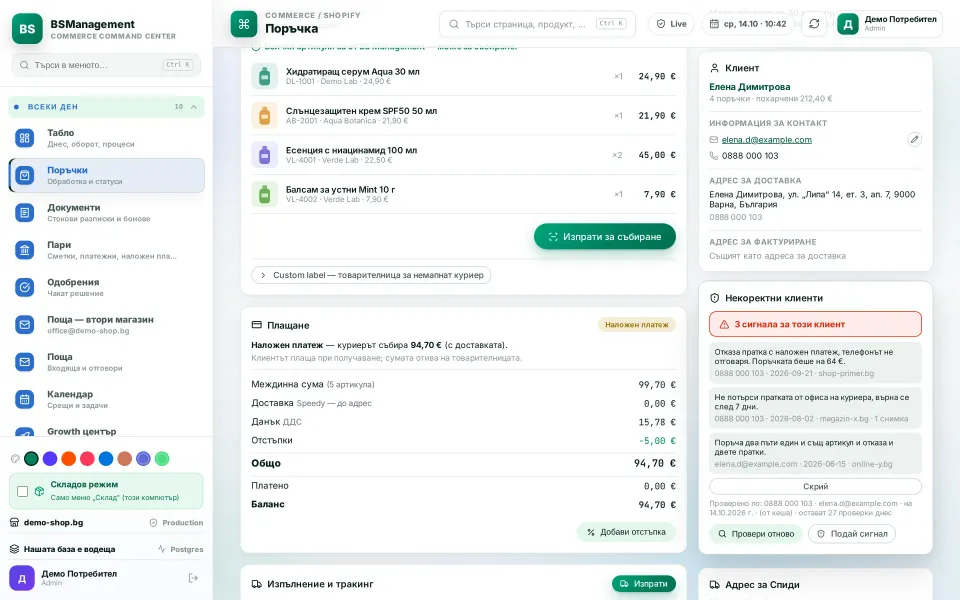Click the Хидратиращ серум Aqua product thumbnail
This screenshot has width=960, height=600.
[x=264, y=77]
